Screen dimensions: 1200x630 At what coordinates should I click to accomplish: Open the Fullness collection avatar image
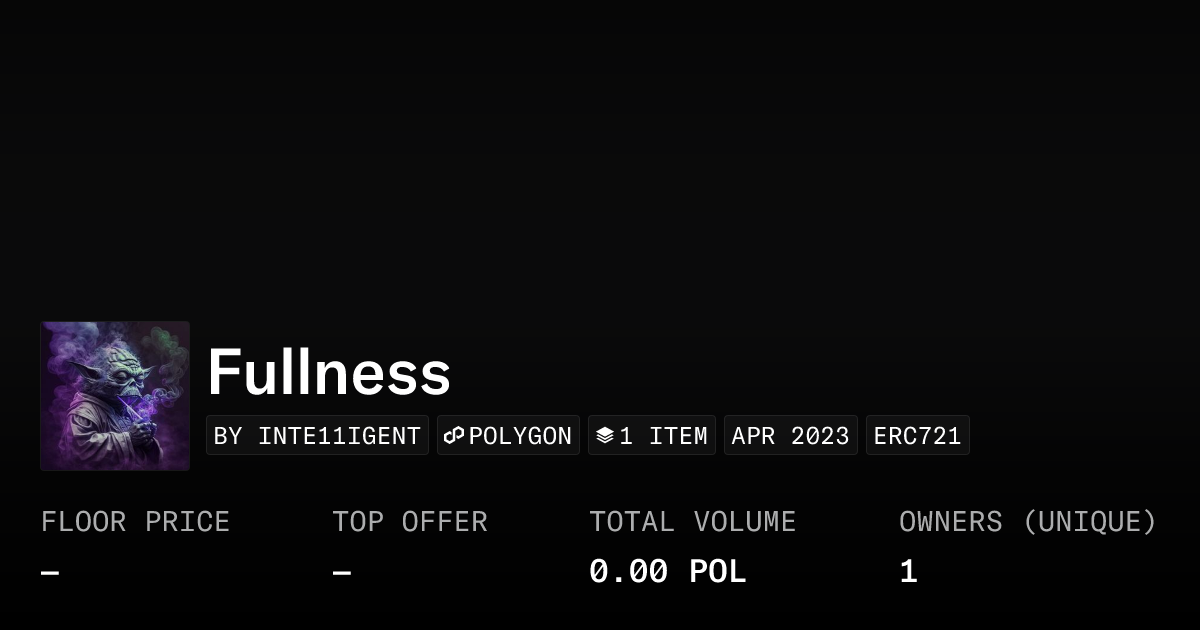(x=114, y=395)
